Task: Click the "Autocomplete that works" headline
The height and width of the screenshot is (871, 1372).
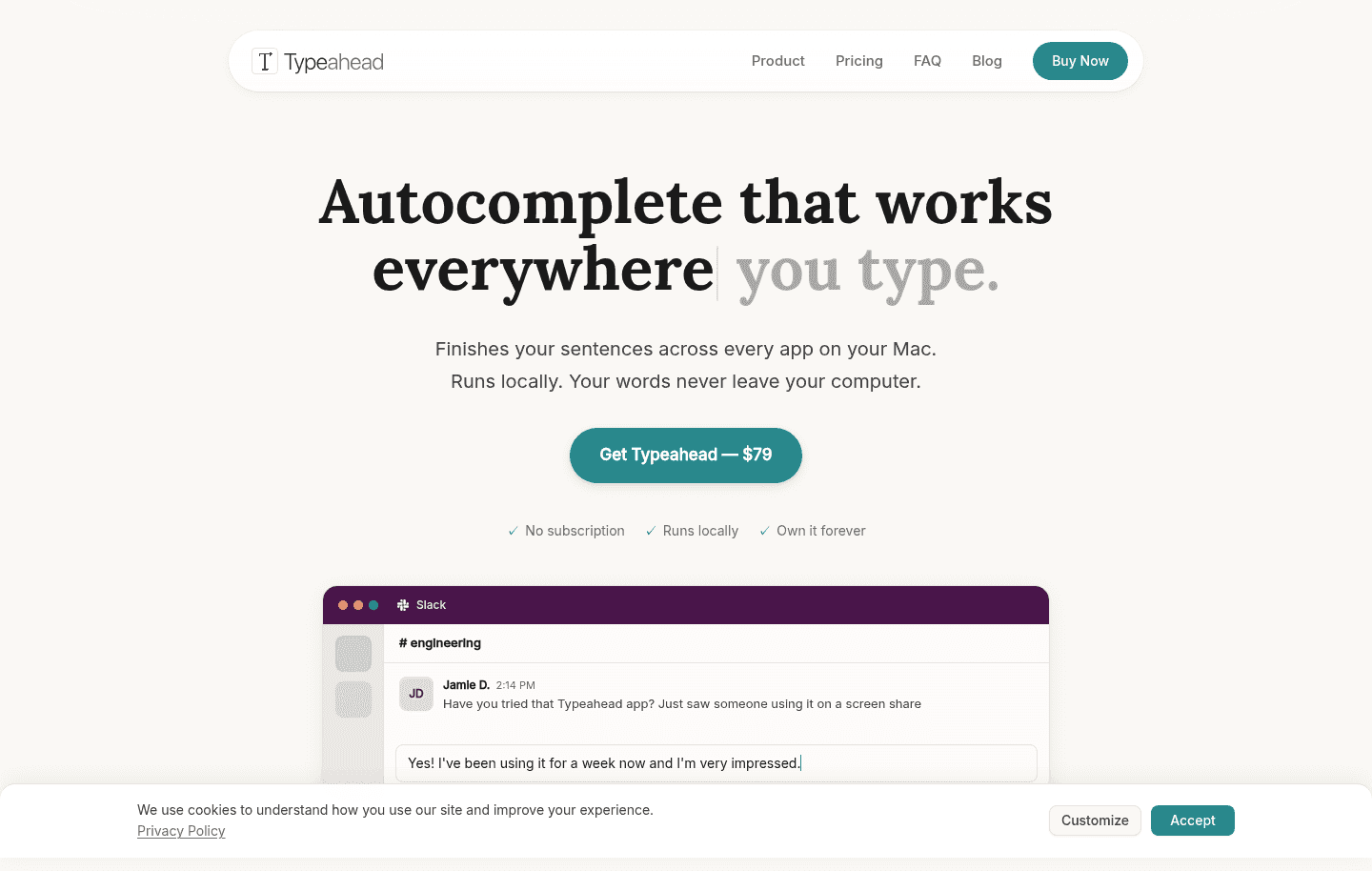Action: tap(686, 203)
